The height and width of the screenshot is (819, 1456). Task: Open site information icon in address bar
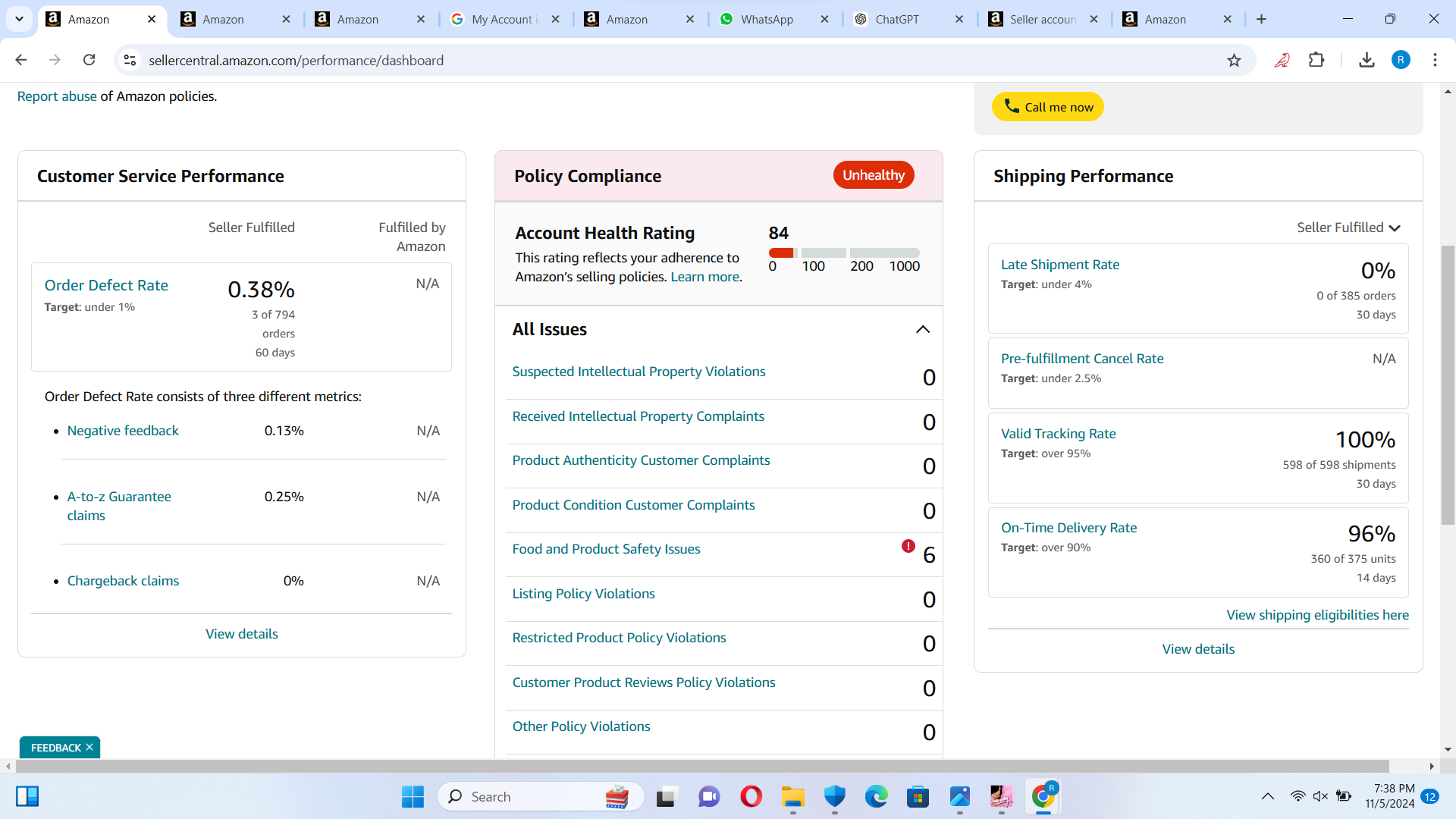pyautogui.click(x=130, y=60)
